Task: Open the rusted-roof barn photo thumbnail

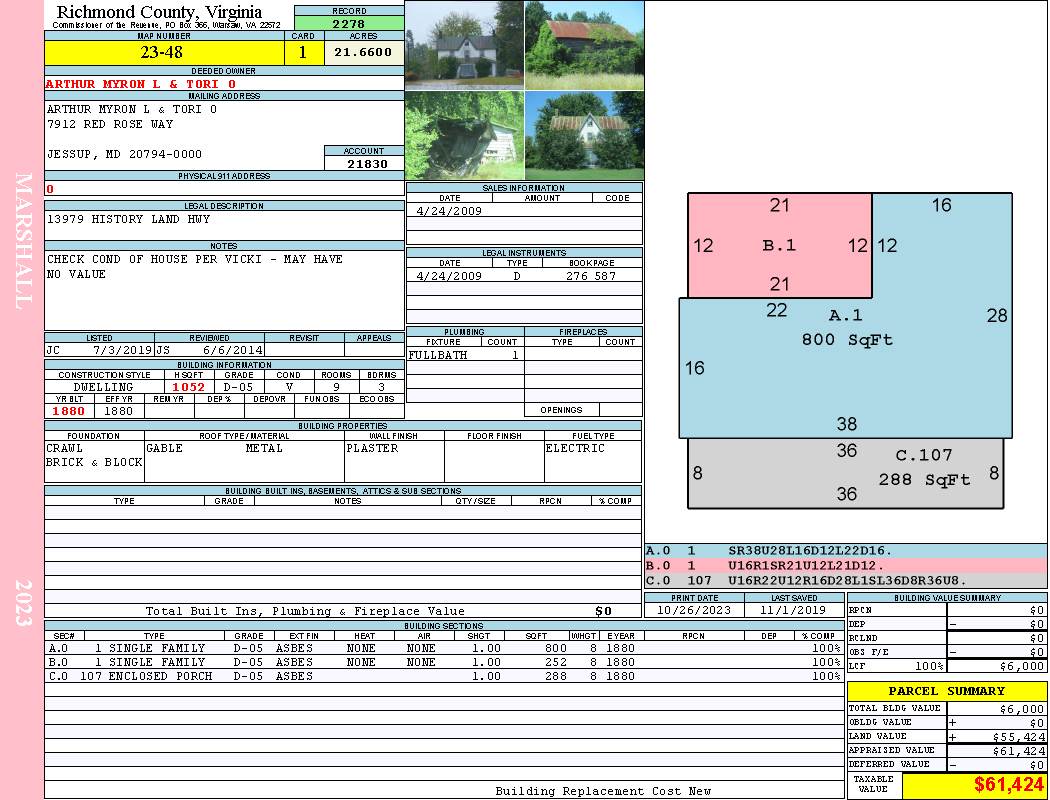Action: [585, 45]
